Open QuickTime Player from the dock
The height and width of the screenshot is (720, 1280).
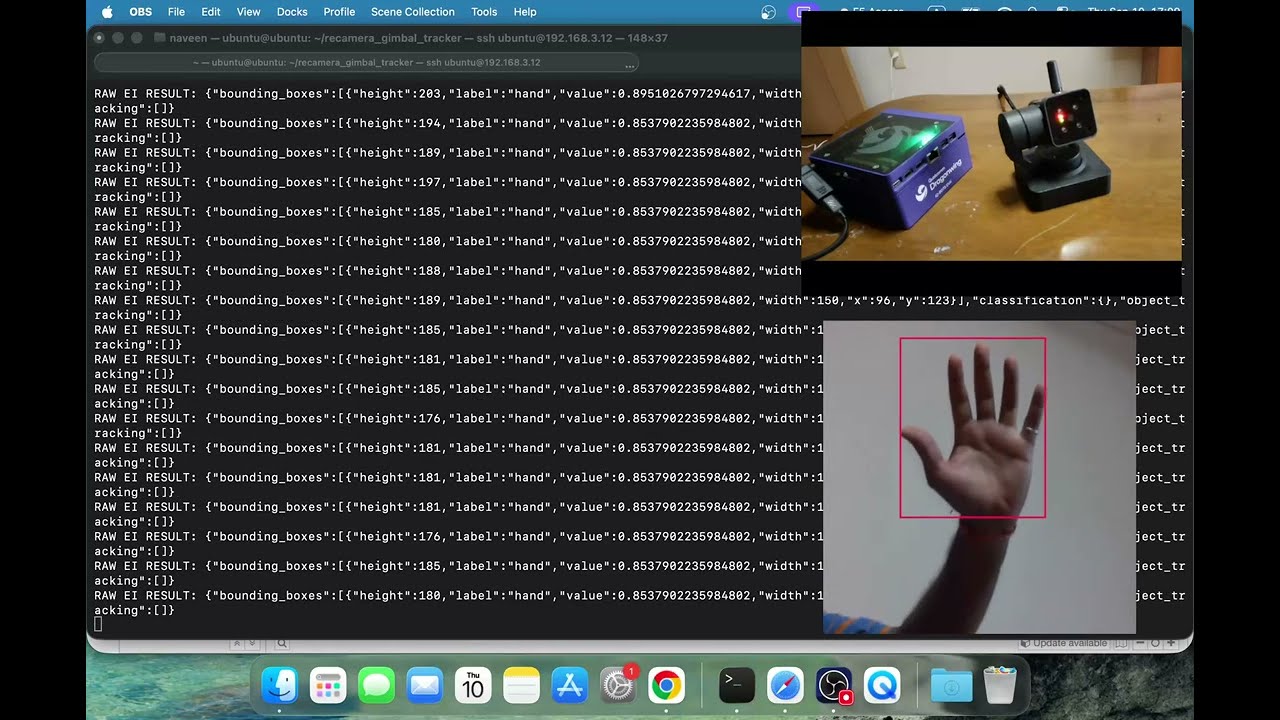[882, 685]
